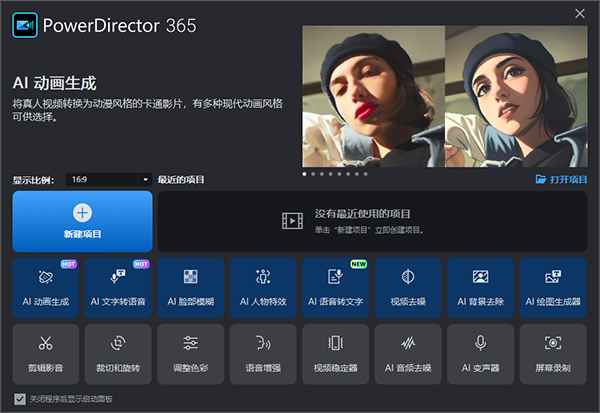Launch AI 文字转语音 tool
The width and height of the screenshot is (600, 413).
[x=118, y=287]
